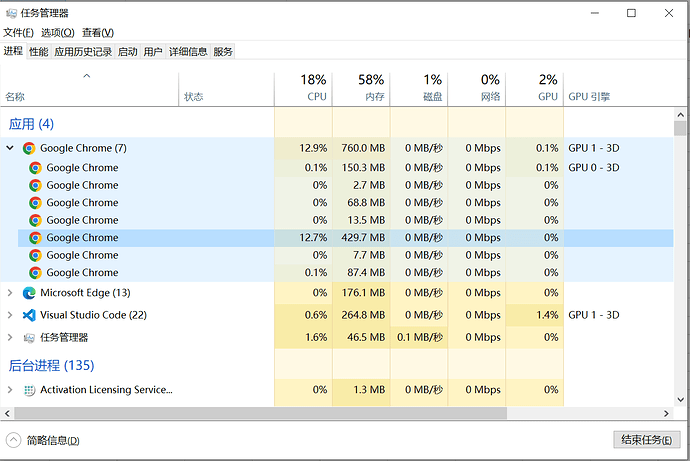Collapse the Google Chrome (7) group
This screenshot has width=690, height=461.
click(x=10, y=148)
